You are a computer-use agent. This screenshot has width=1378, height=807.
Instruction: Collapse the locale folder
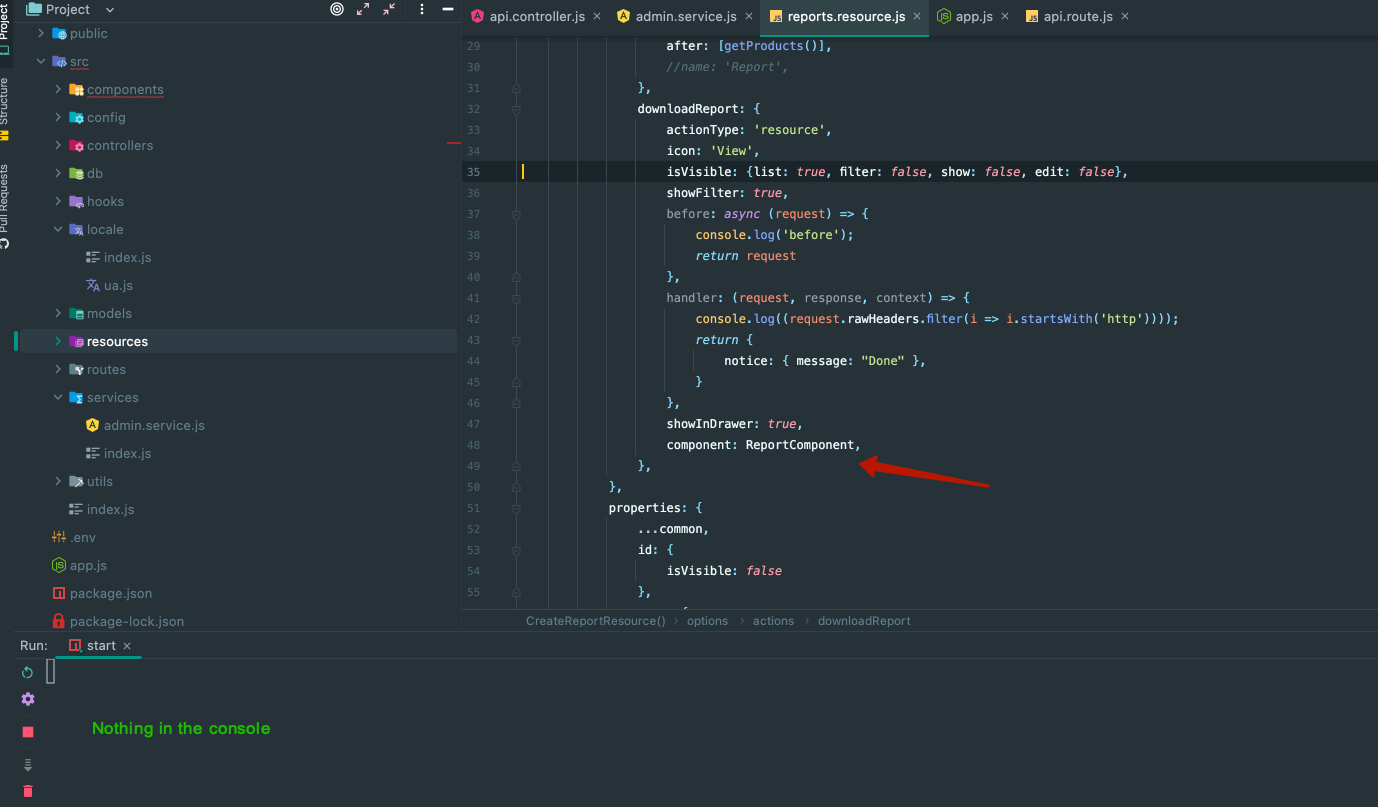(58, 229)
